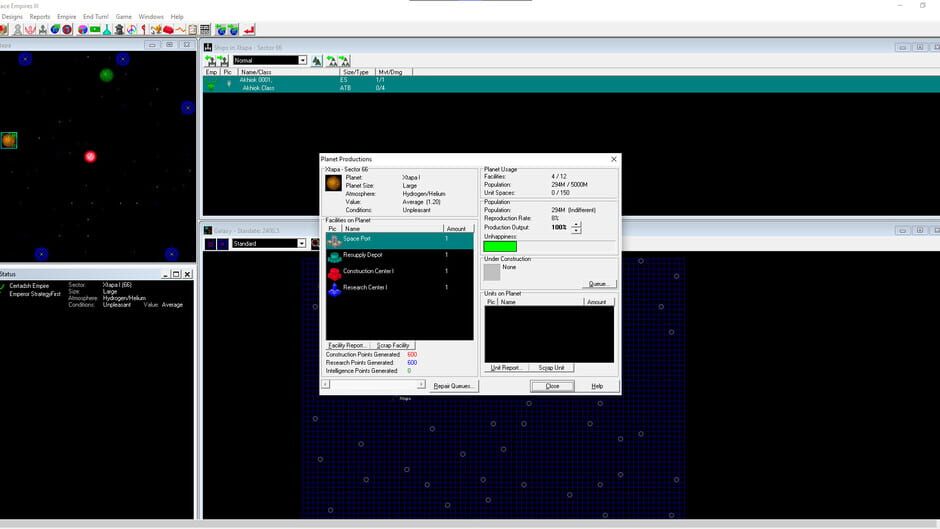Image resolution: width=940 pixels, height=529 pixels.
Task: Select the Research Center I facility
Action: pyautogui.click(x=365, y=288)
